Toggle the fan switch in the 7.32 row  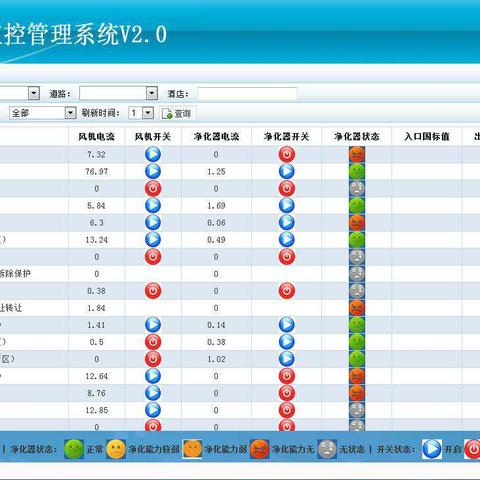(153, 154)
